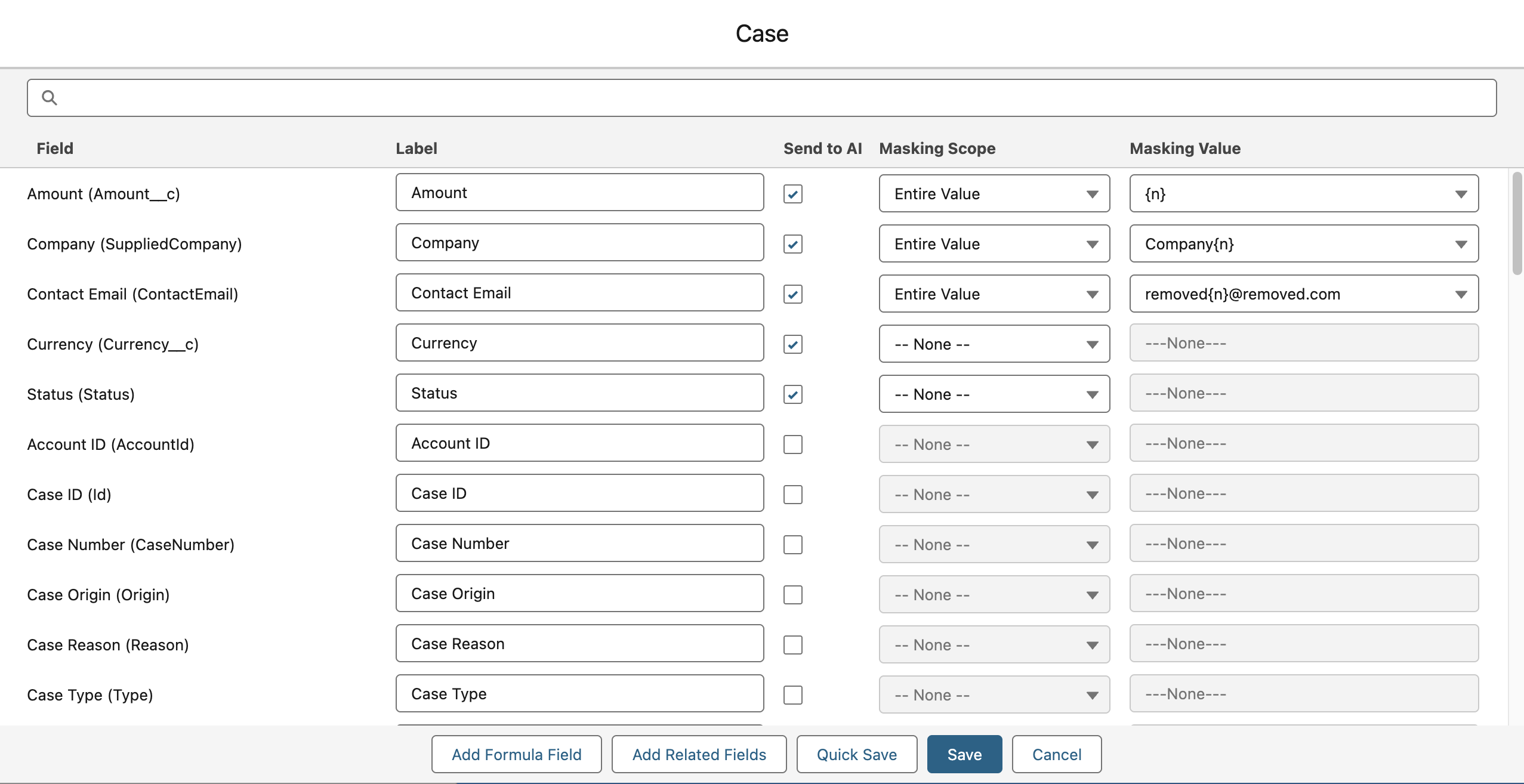The width and height of the screenshot is (1524, 784).
Task: Edit the Case Number label field
Action: (579, 544)
